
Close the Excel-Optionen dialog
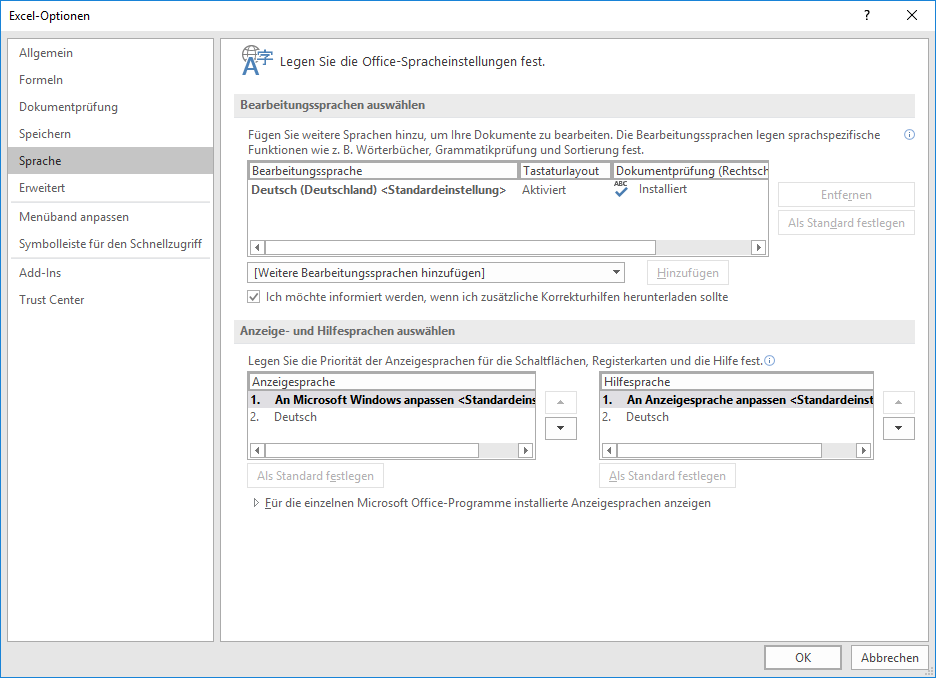tap(912, 16)
